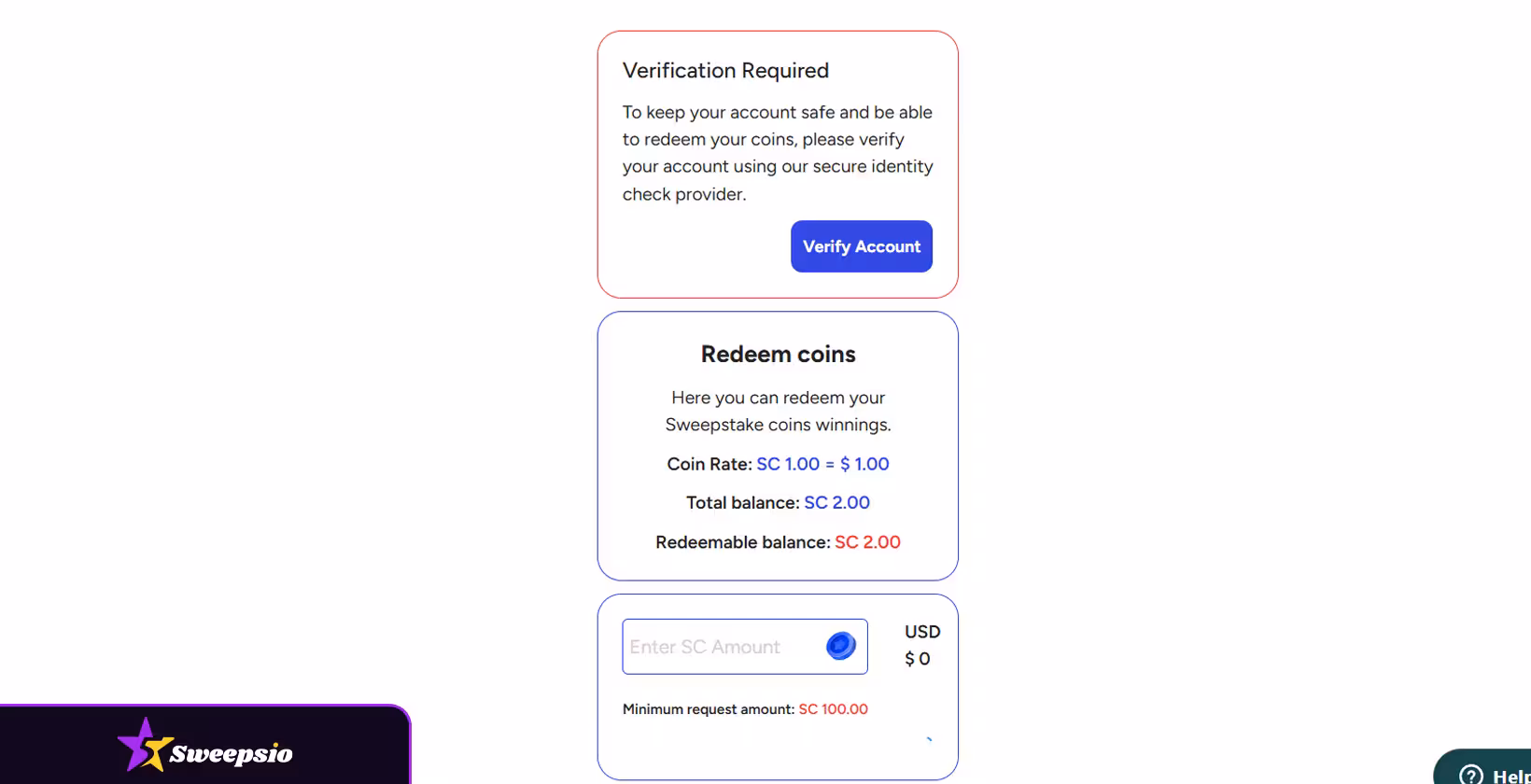Image resolution: width=1531 pixels, height=784 pixels.
Task: Click the Redeem coins heading
Action: coord(779,355)
